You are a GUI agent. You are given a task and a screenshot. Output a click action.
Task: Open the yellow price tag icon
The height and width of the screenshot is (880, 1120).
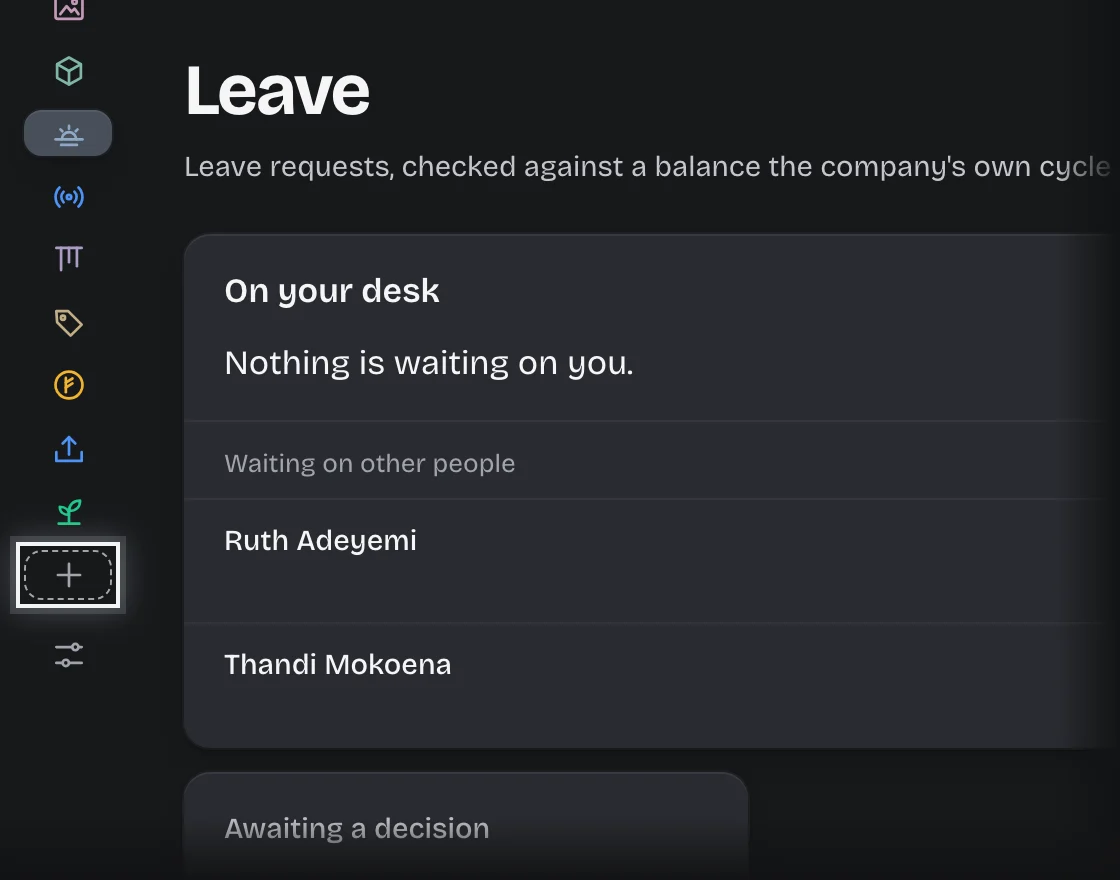[x=69, y=323]
